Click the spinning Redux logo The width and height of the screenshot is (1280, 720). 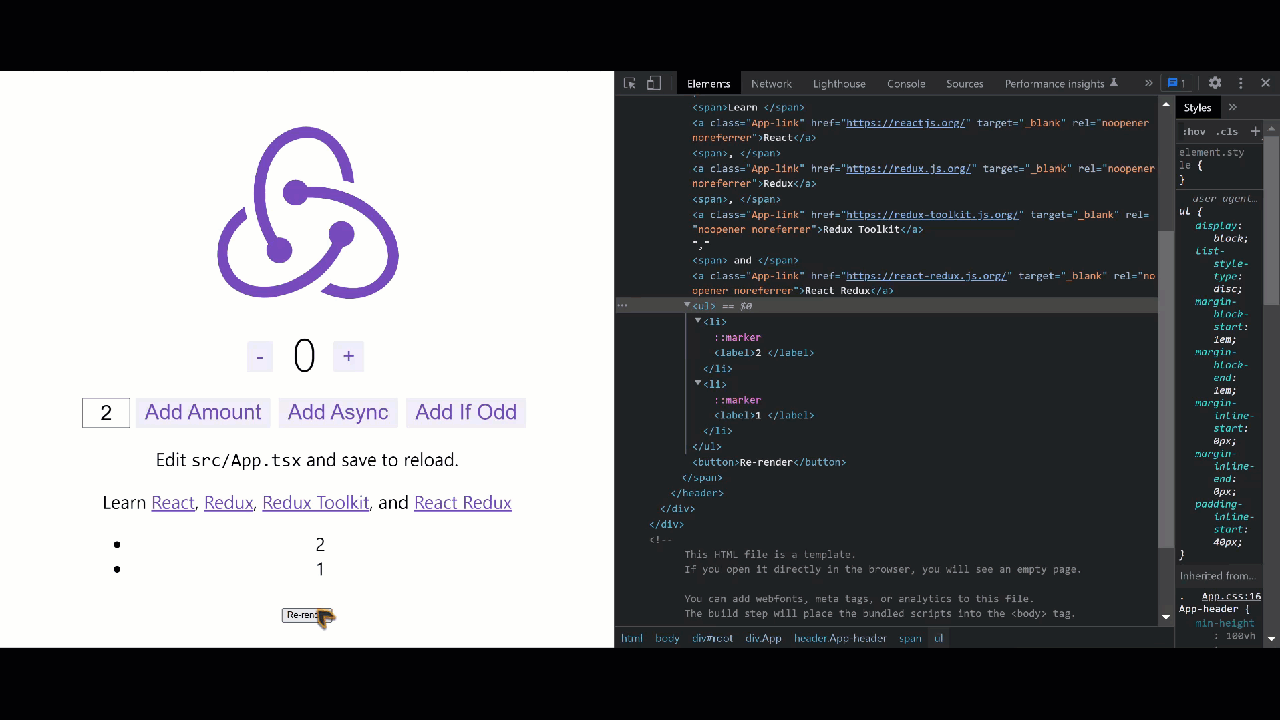pos(307,212)
